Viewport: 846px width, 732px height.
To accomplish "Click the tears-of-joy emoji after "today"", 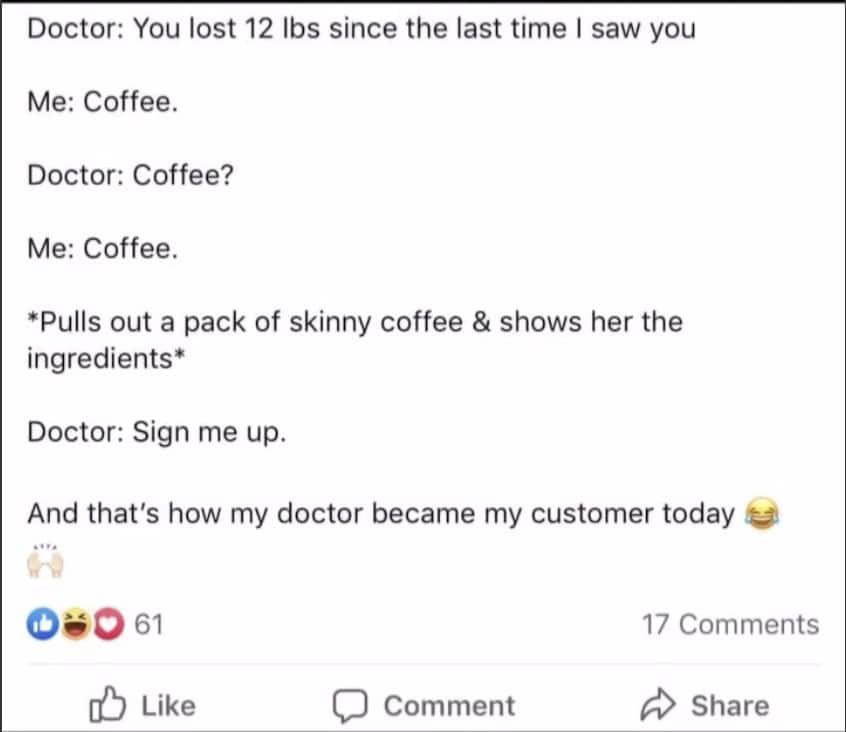I will (762, 514).
